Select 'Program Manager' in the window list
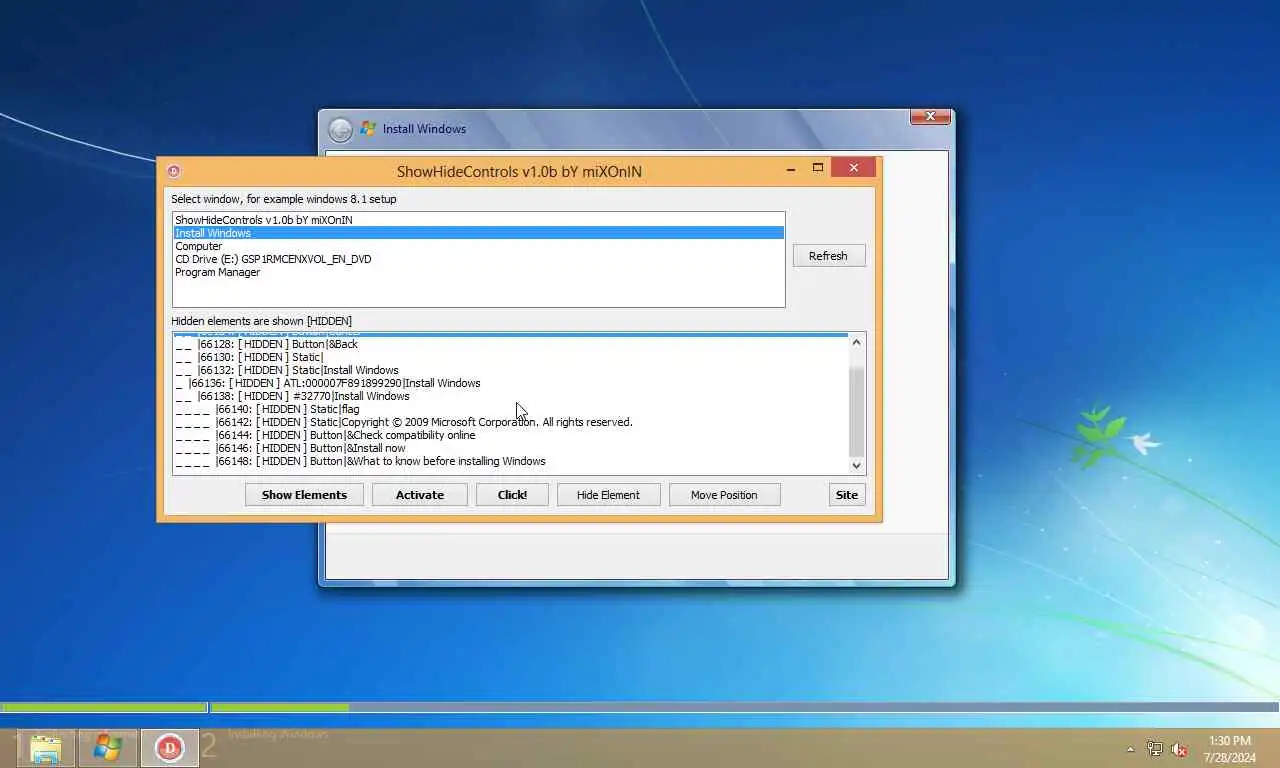 [x=478, y=272]
